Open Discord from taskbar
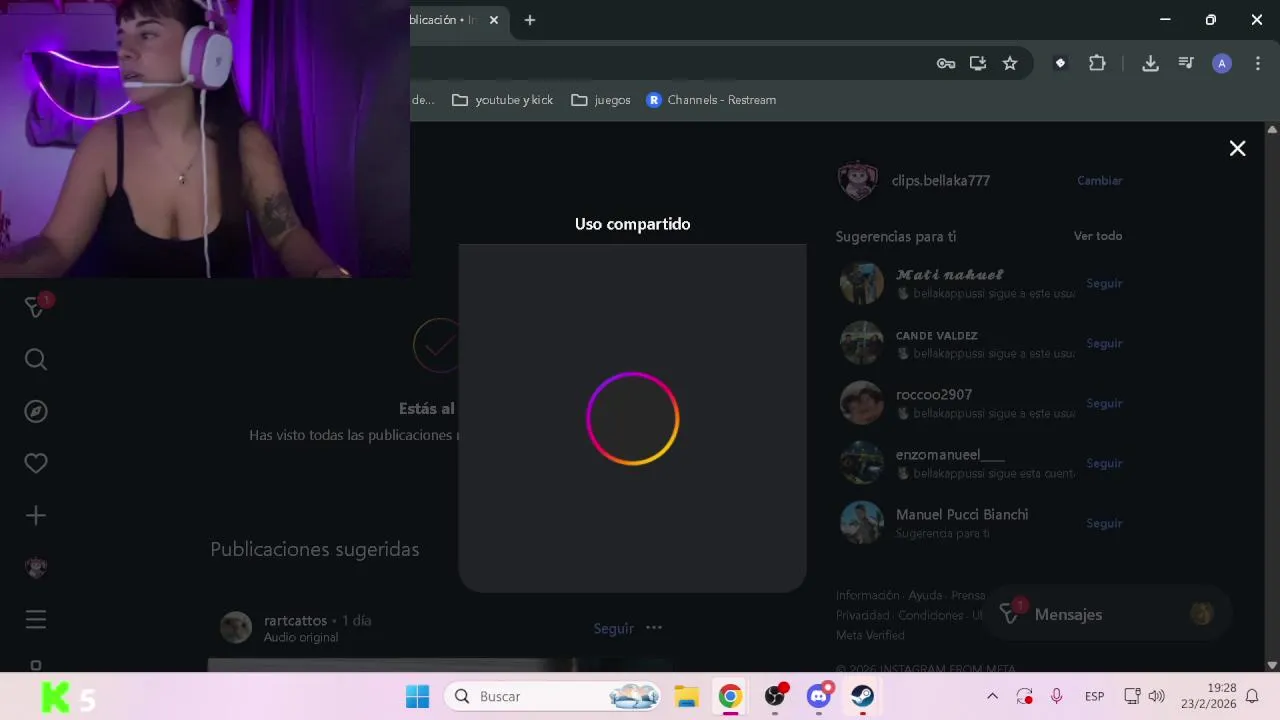The image size is (1280, 720). pos(819,696)
